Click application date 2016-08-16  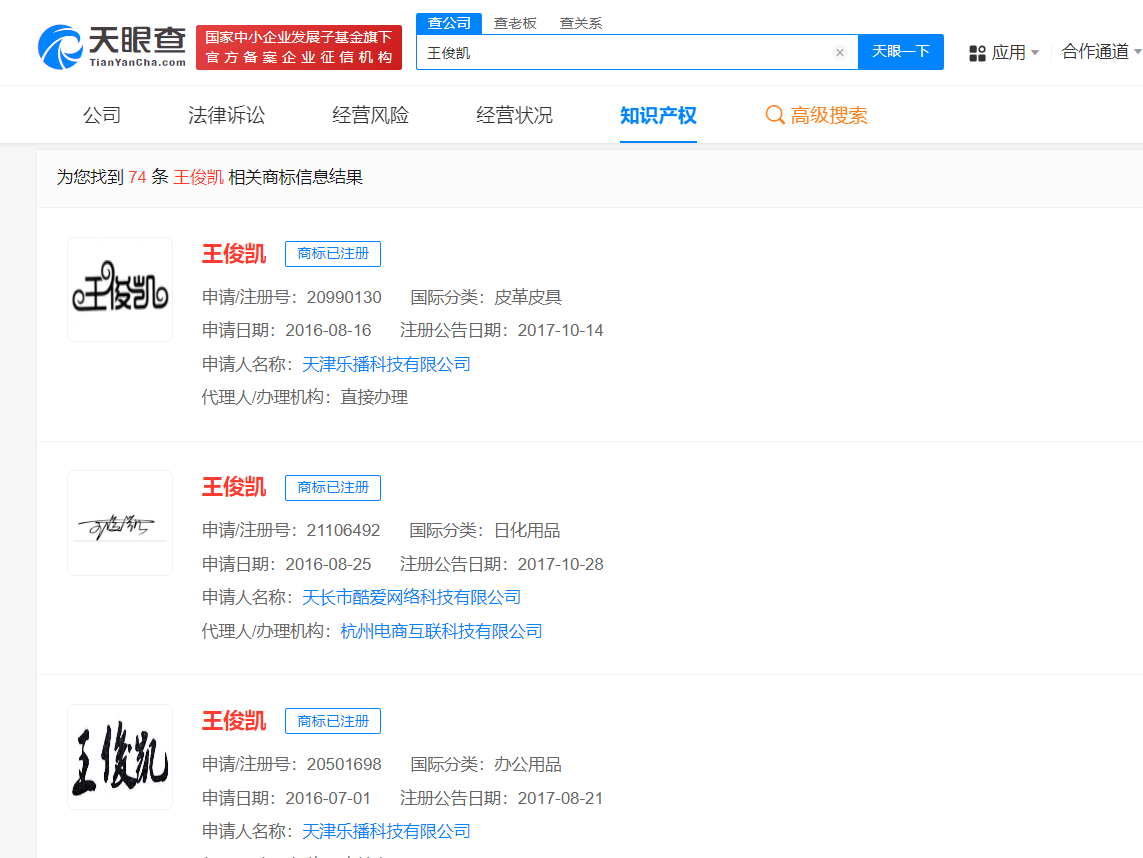[328, 330]
